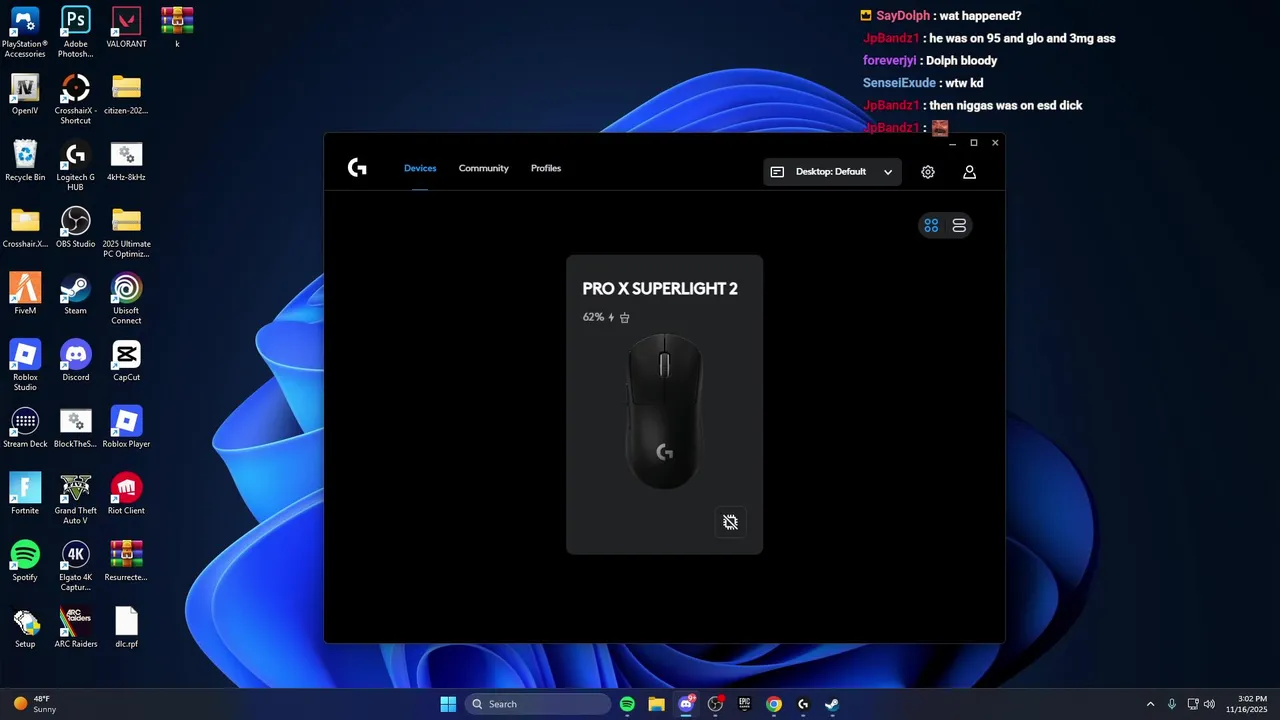The image size is (1280, 720).
Task: Open Spotify from the taskbar
Action: pyautogui.click(x=627, y=704)
